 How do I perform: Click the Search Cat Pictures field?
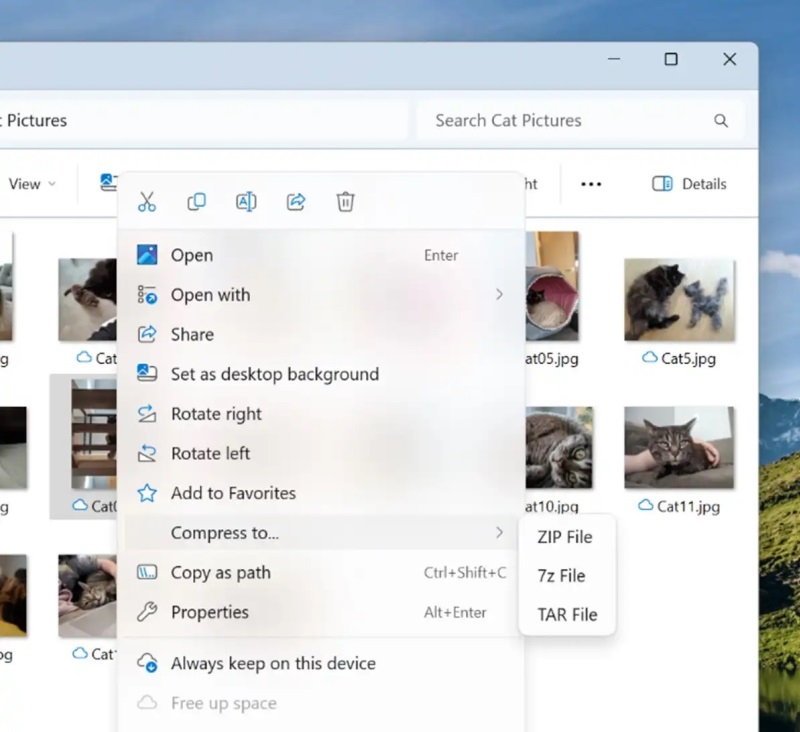click(x=565, y=121)
